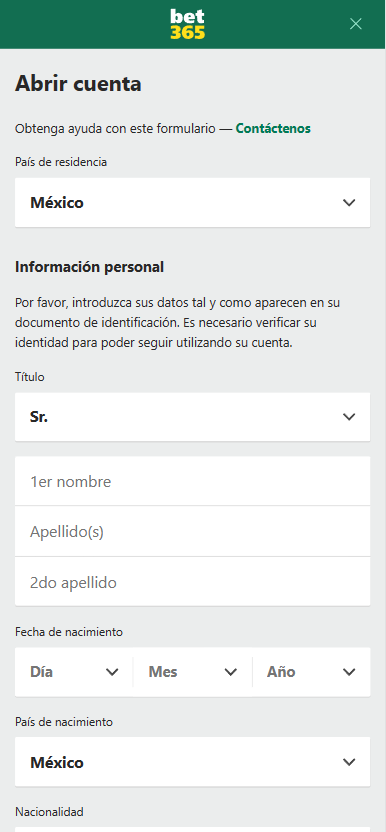Open the País de residencia dropdown

tap(192, 203)
